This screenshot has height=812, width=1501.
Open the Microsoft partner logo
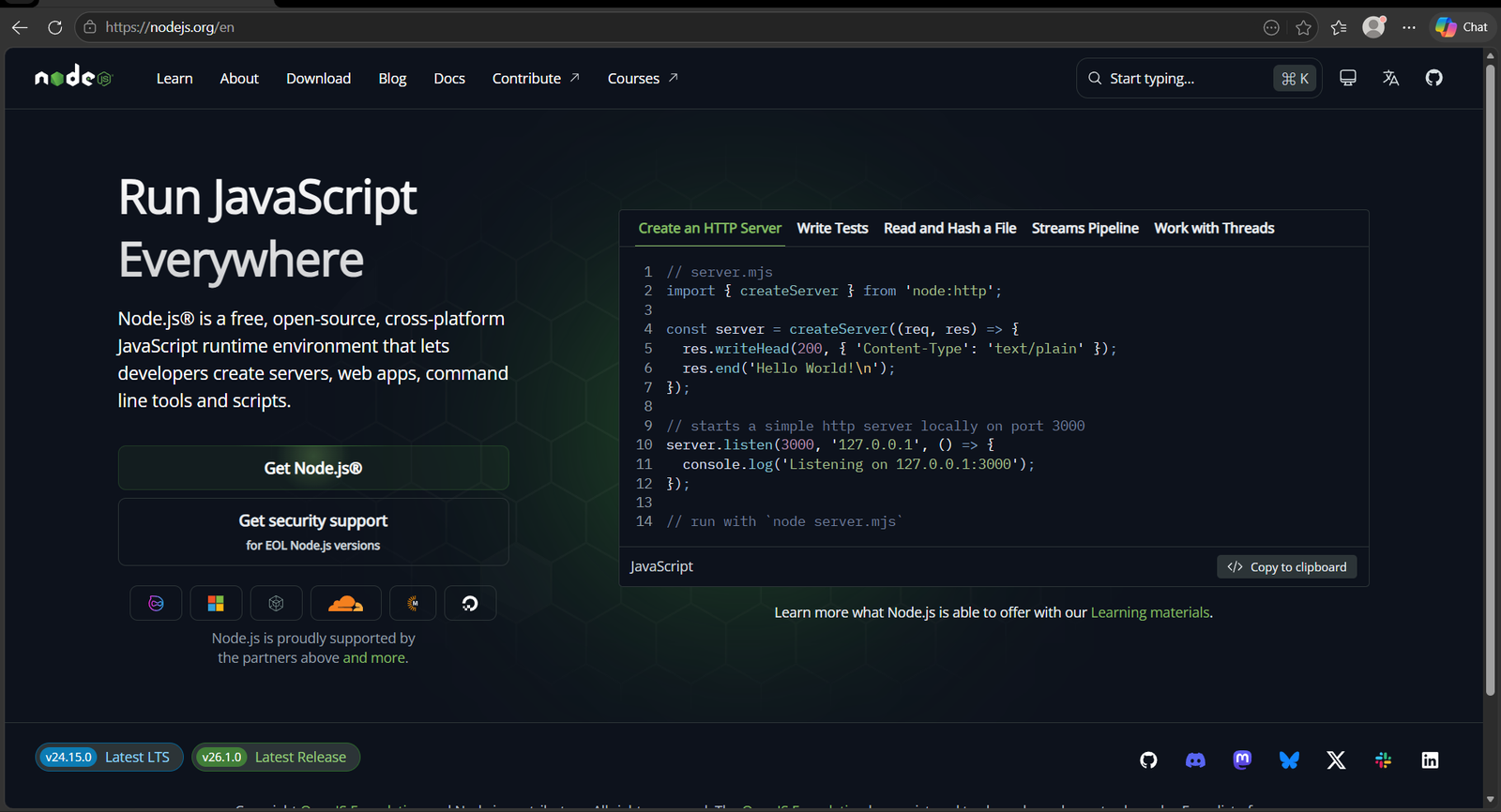[x=216, y=603]
